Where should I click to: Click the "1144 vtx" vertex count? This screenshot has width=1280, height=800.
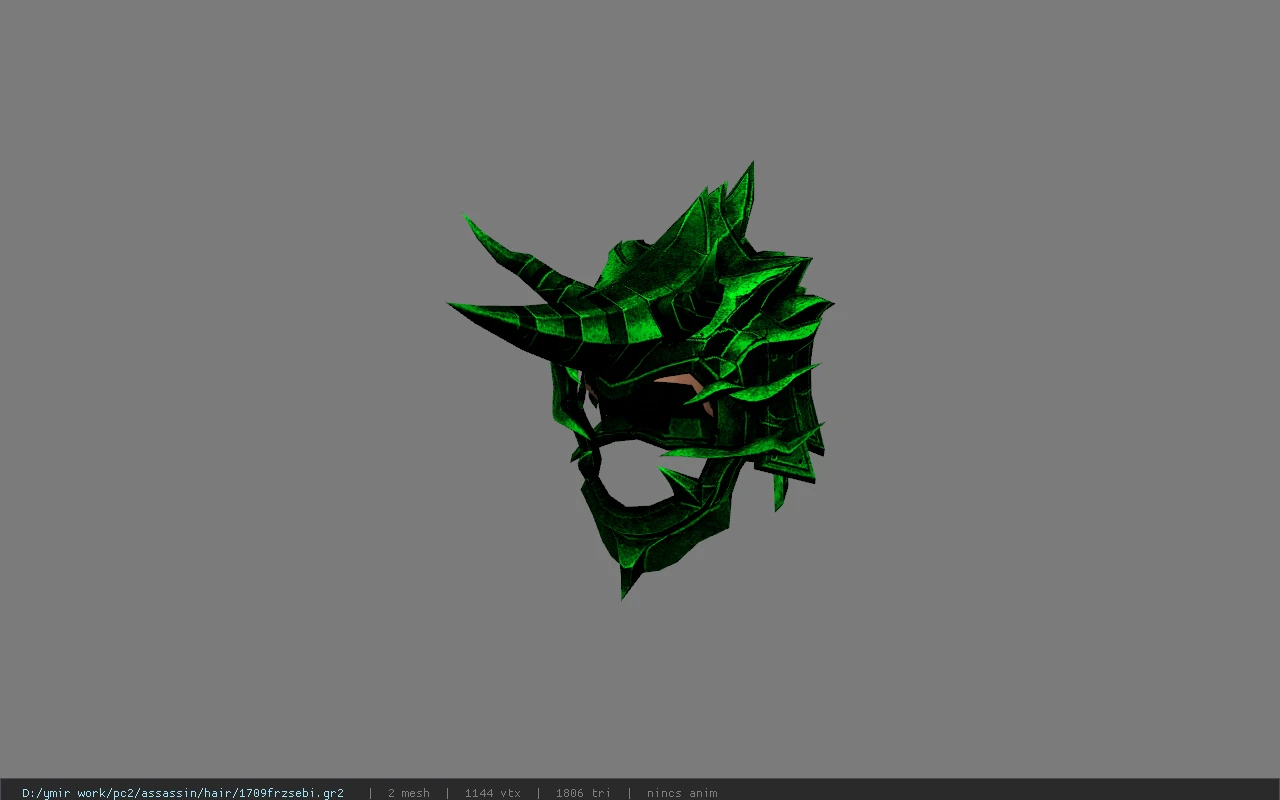(x=492, y=793)
